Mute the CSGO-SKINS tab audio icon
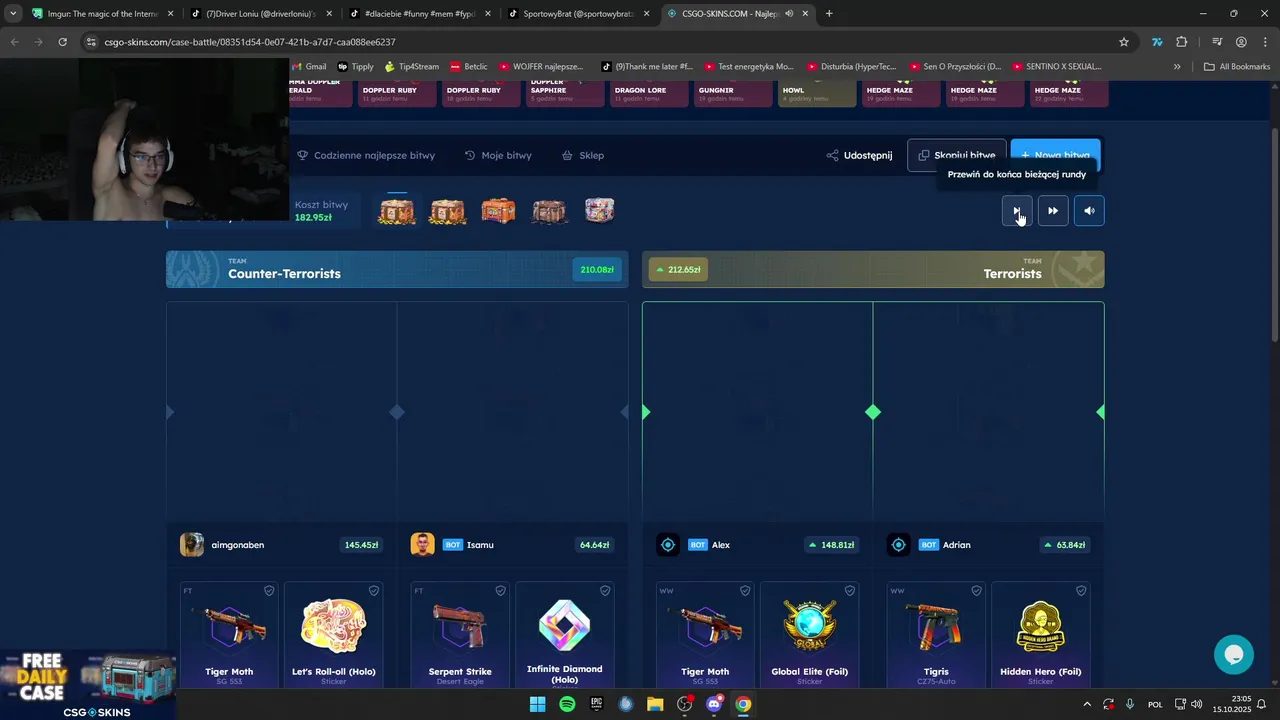 tap(789, 14)
